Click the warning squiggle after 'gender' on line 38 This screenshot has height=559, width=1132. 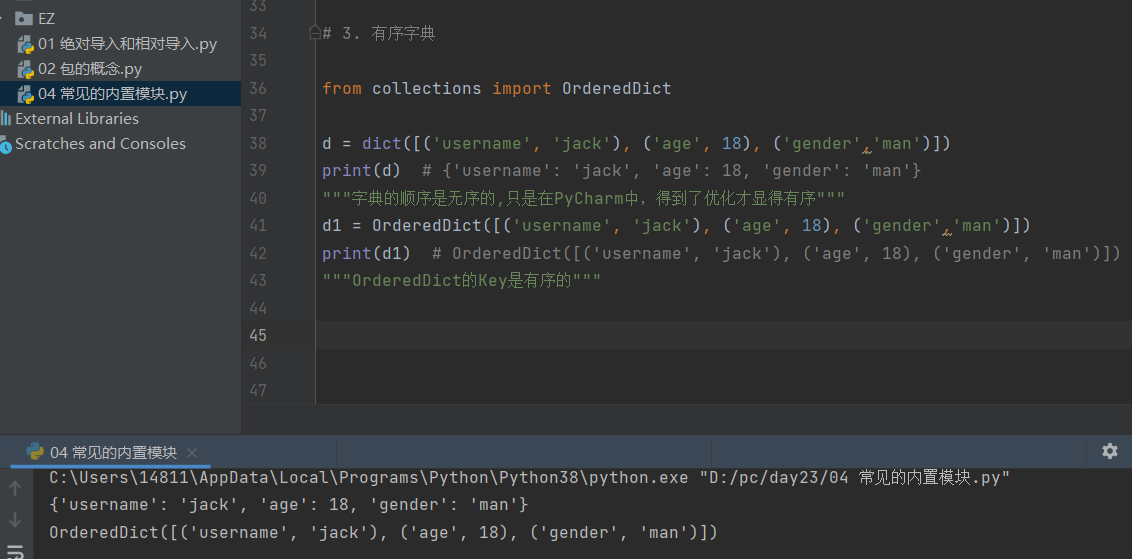pyautogui.click(x=867, y=150)
